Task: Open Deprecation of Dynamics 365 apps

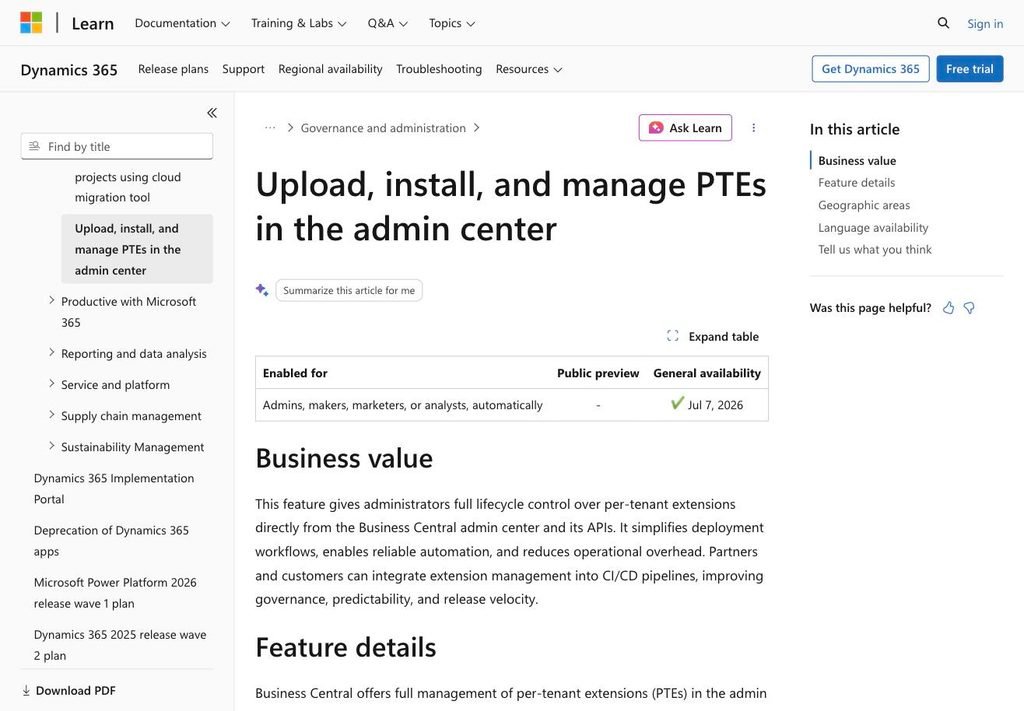Action: point(111,541)
